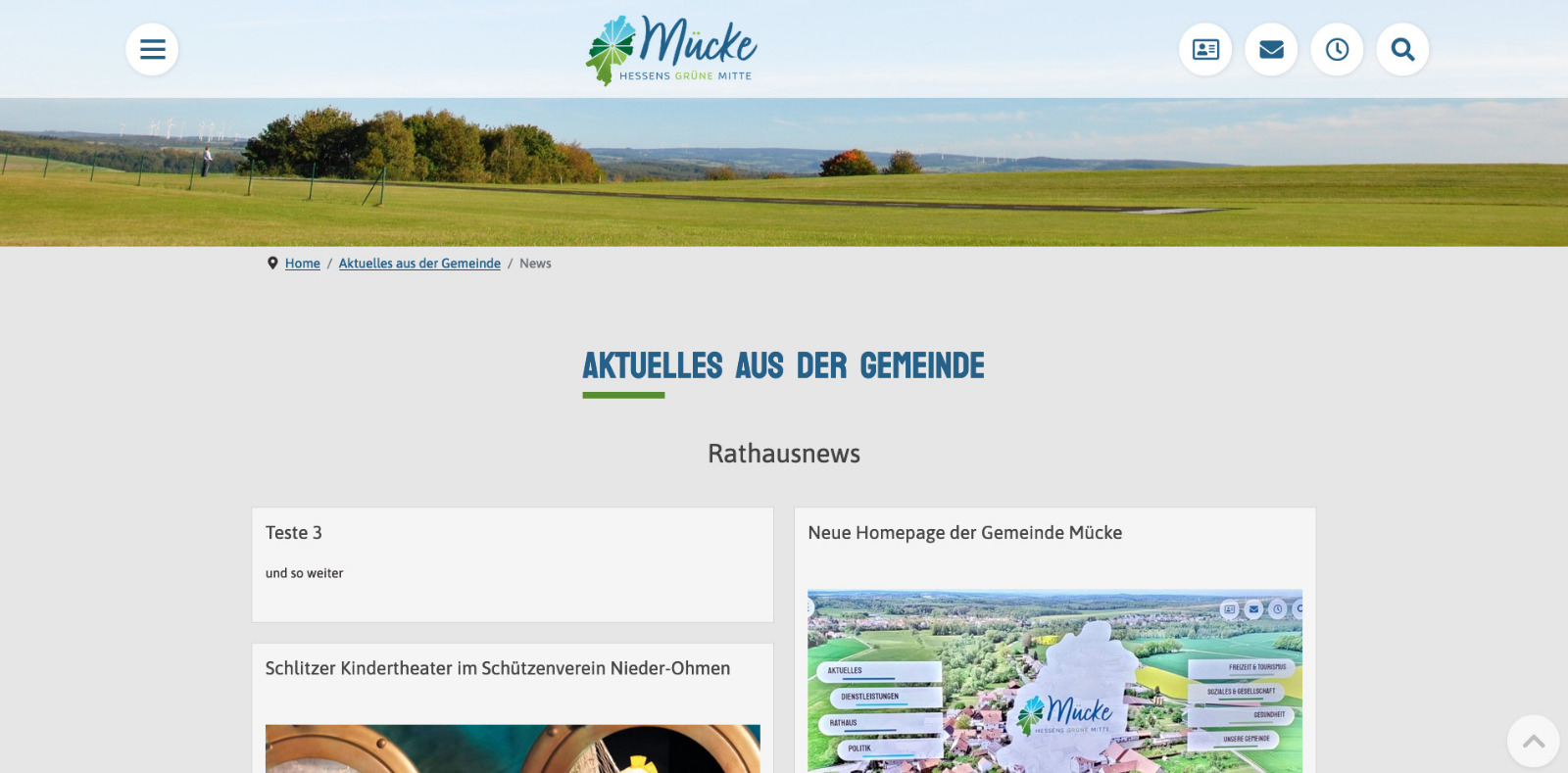1568x773 pixels.
Task: Click the Mücke logo in header
Action: (x=671, y=50)
